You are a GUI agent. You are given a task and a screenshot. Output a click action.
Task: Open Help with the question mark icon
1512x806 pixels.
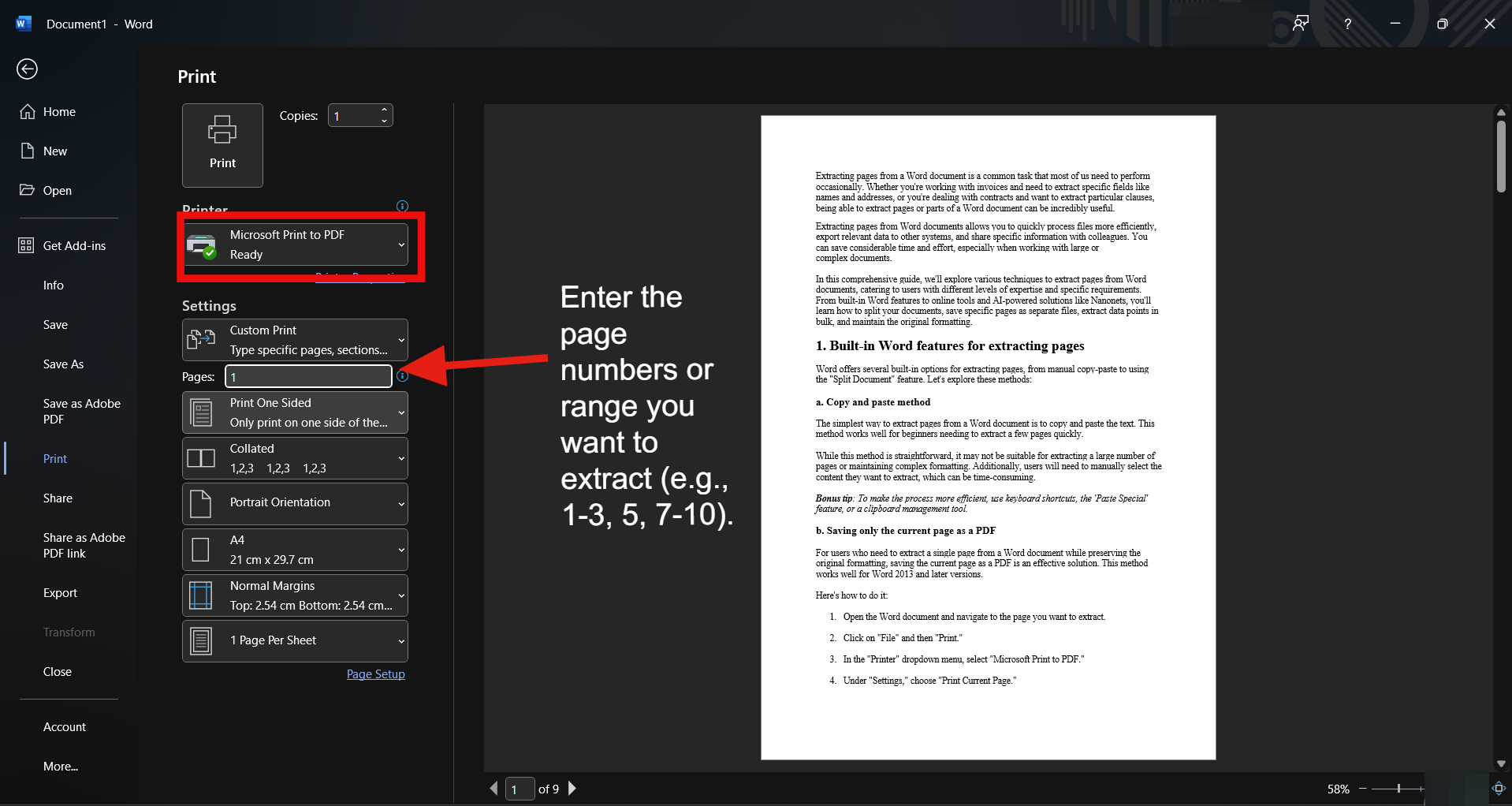coord(1347,24)
